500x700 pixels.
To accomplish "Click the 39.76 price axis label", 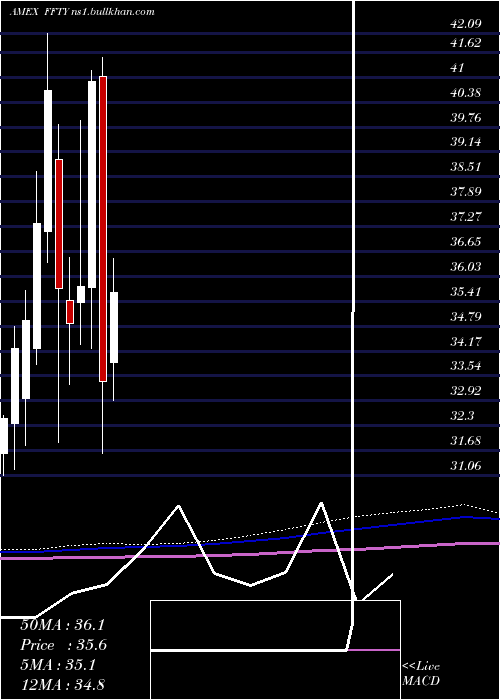I will 466,118.
